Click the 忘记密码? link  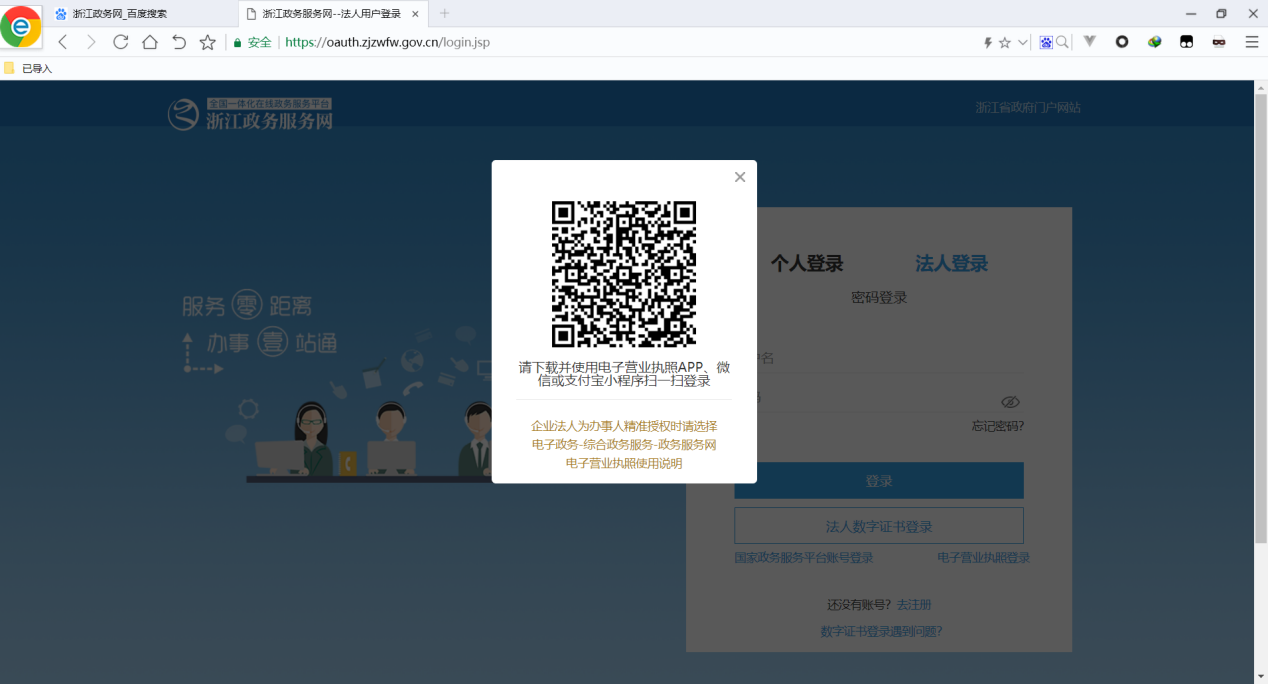tap(998, 426)
